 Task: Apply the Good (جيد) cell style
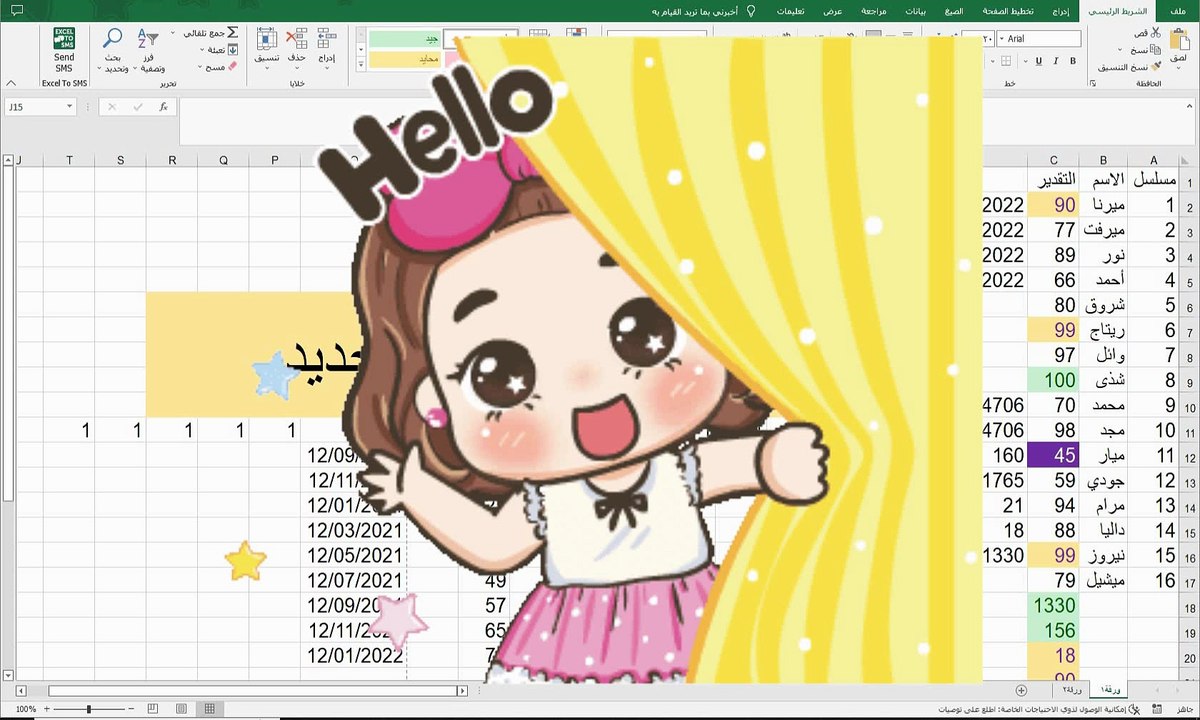click(x=404, y=39)
